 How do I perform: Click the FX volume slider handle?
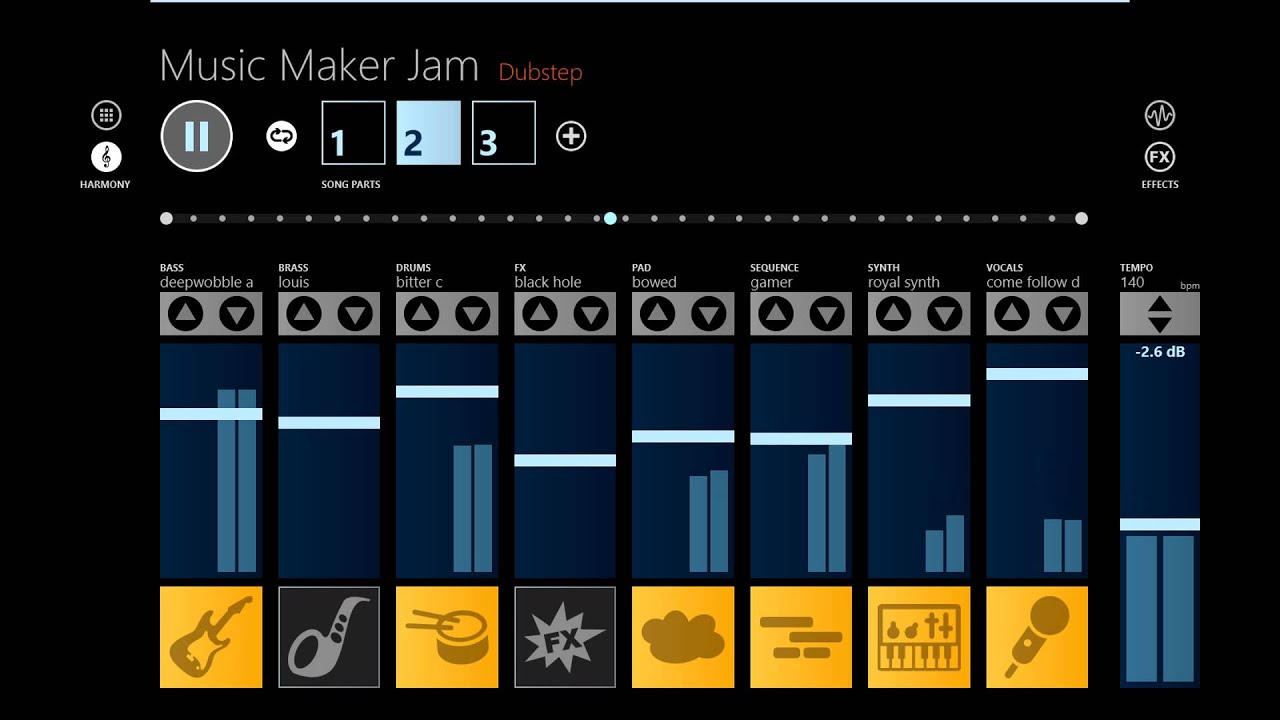click(565, 461)
